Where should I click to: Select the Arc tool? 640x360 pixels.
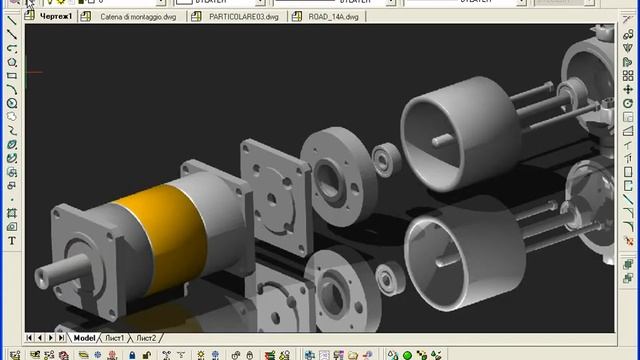point(12,89)
